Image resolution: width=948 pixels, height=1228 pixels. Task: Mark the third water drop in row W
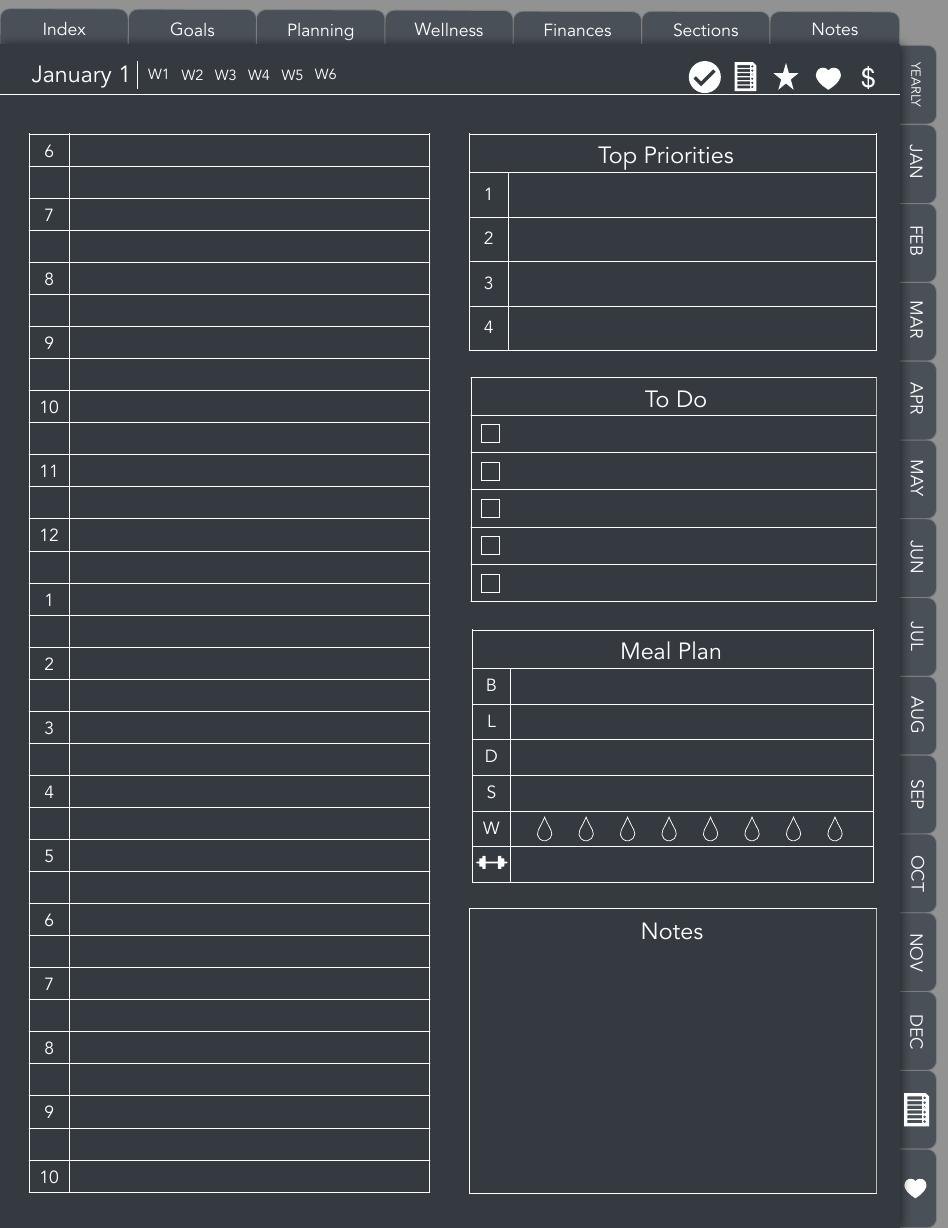tap(627, 829)
